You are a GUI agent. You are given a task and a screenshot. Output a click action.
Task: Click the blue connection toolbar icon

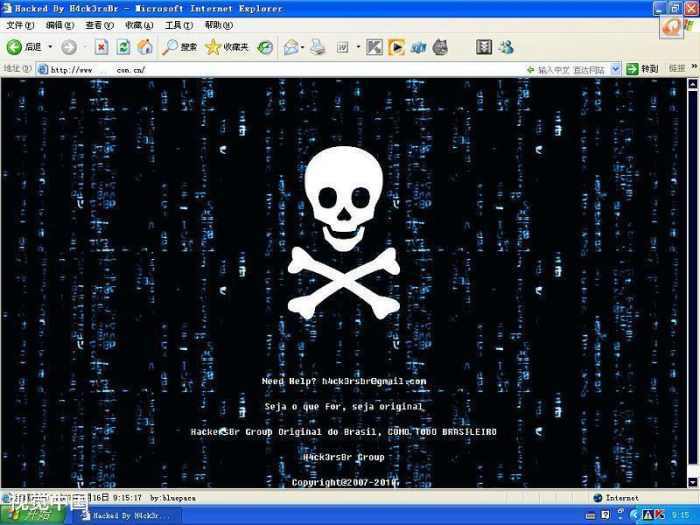pyautogui.click(x=418, y=47)
